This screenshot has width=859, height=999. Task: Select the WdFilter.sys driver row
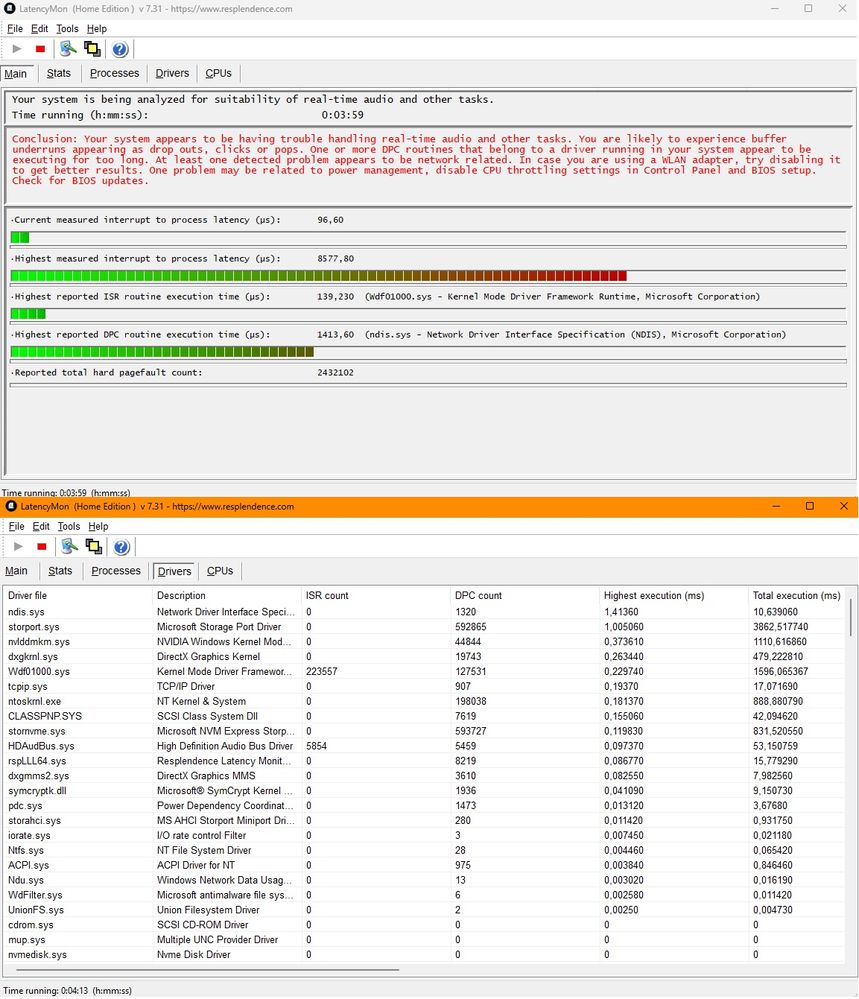click(424, 895)
